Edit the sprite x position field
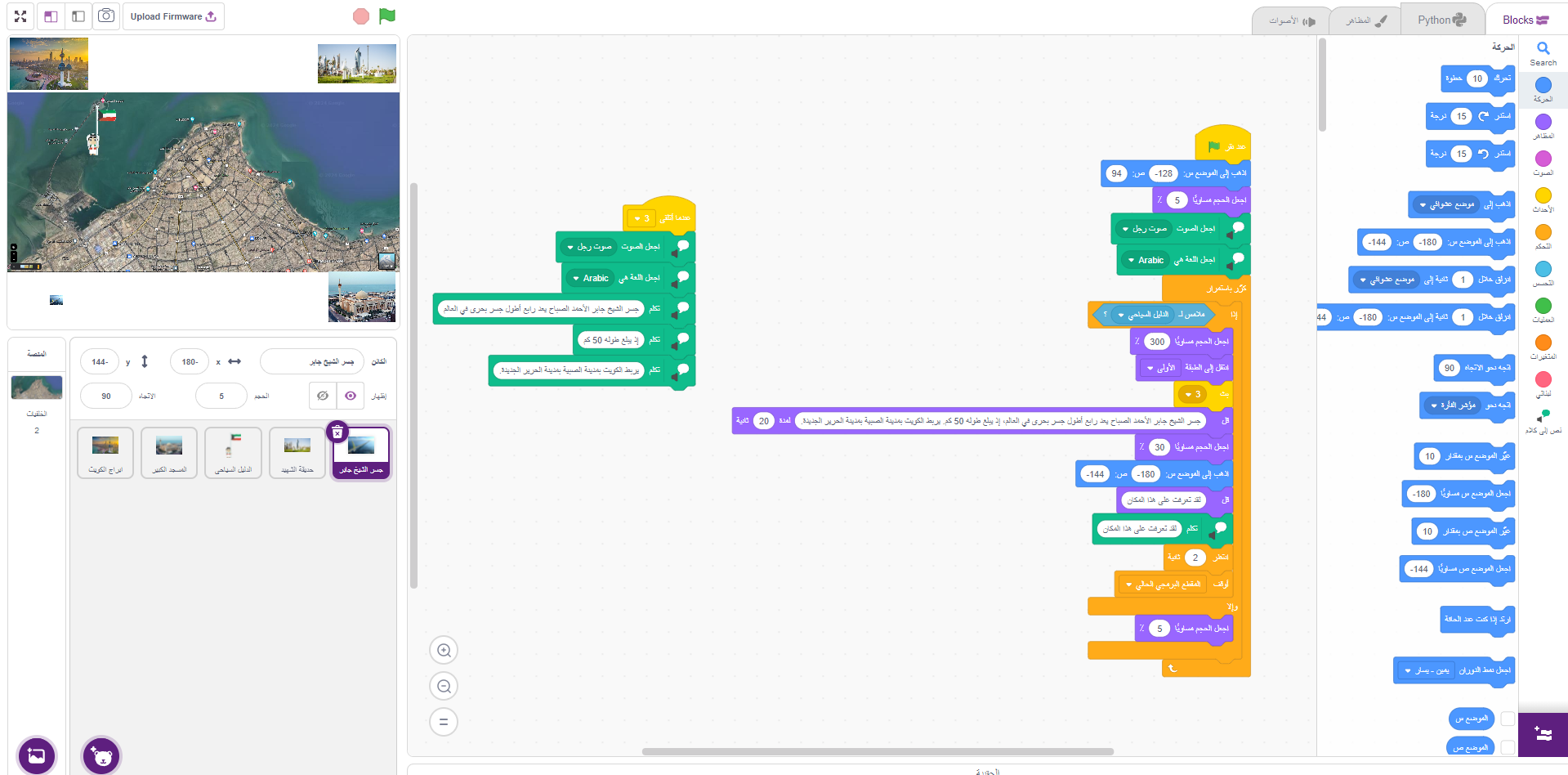 pos(190,361)
